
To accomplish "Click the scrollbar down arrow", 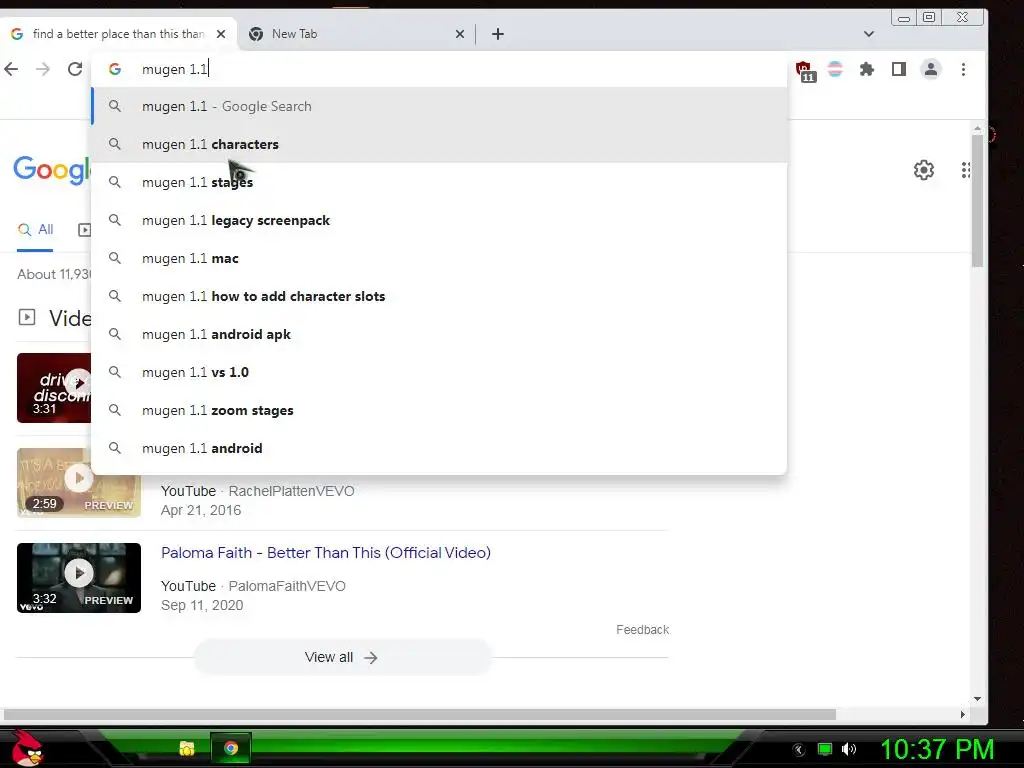I will [977, 699].
